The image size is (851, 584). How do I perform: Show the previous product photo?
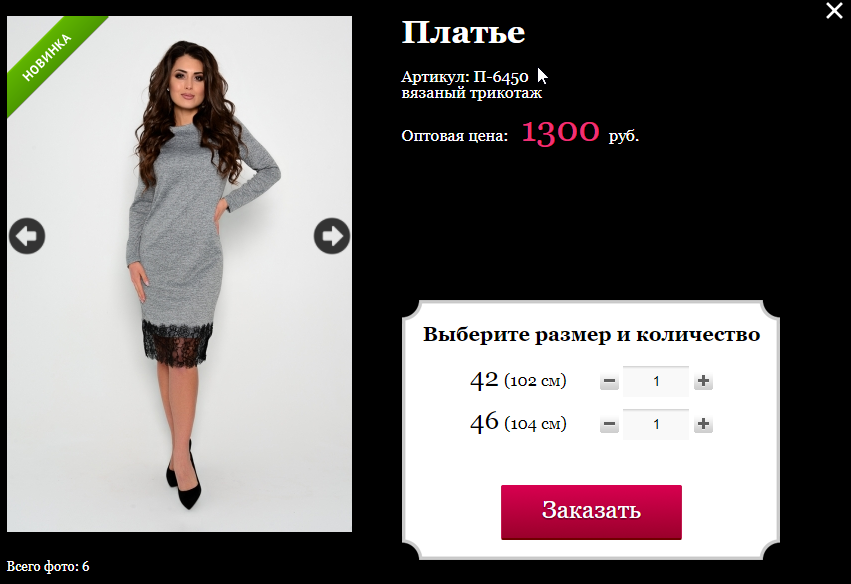27,236
